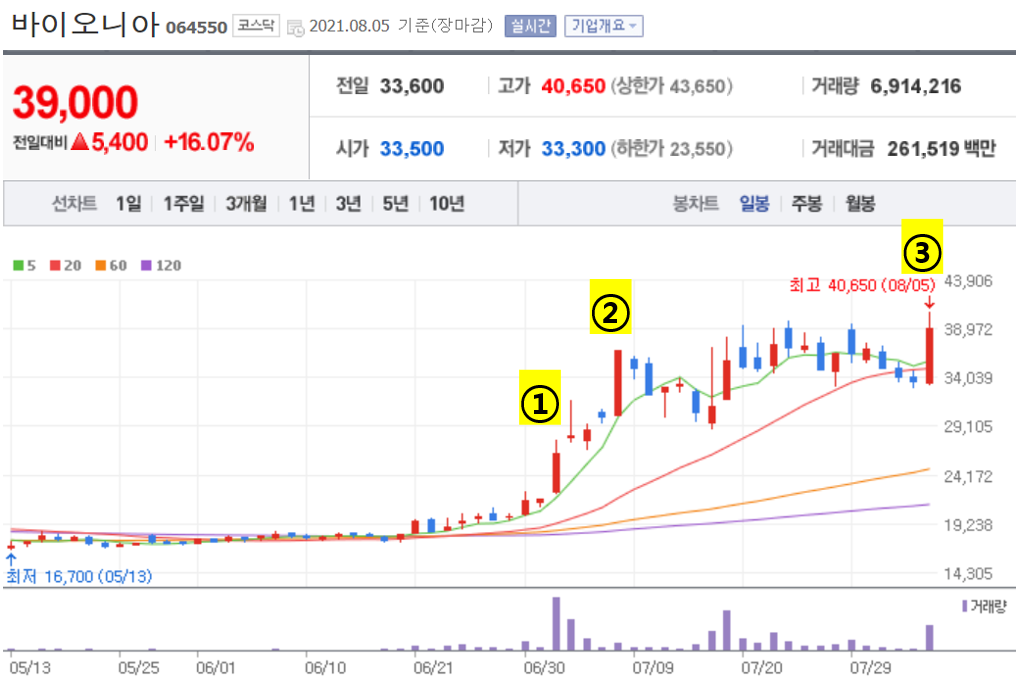The image size is (1027, 684).
Task: Select the 3개월 line chart tab
Action: 246,204
